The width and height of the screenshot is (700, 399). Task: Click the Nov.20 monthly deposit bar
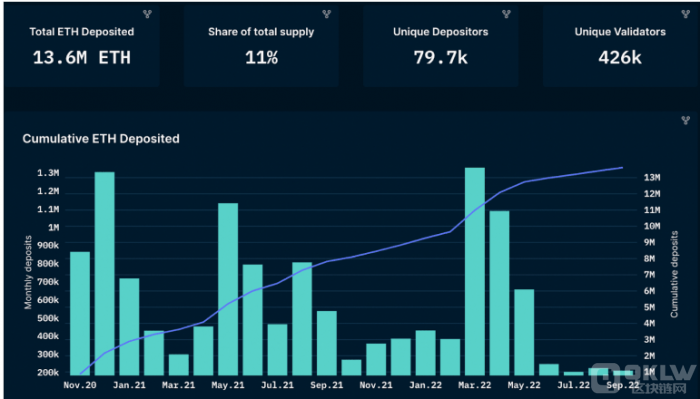tap(80, 313)
